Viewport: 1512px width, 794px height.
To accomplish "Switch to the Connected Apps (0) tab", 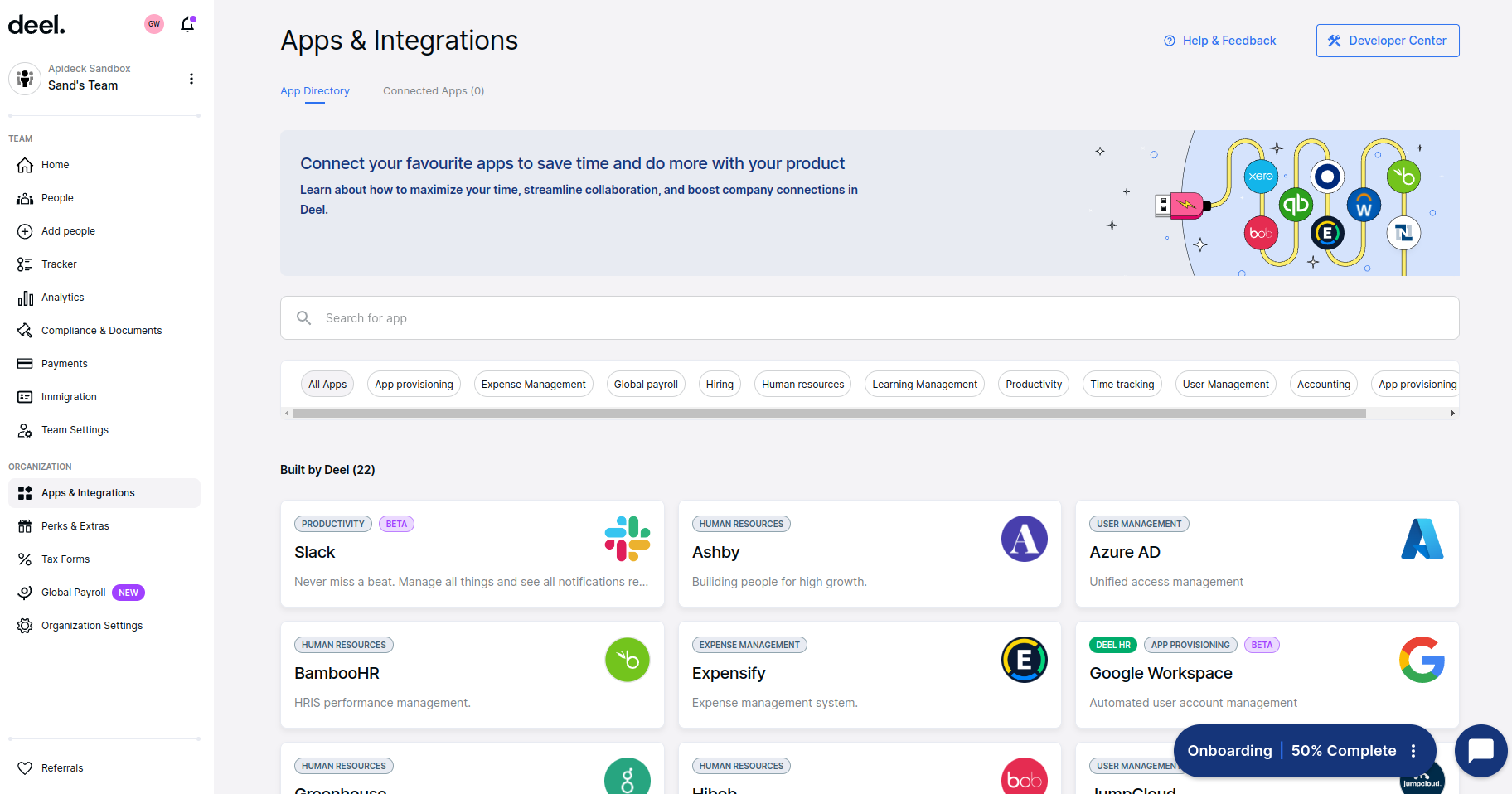I will click(x=434, y=91).
